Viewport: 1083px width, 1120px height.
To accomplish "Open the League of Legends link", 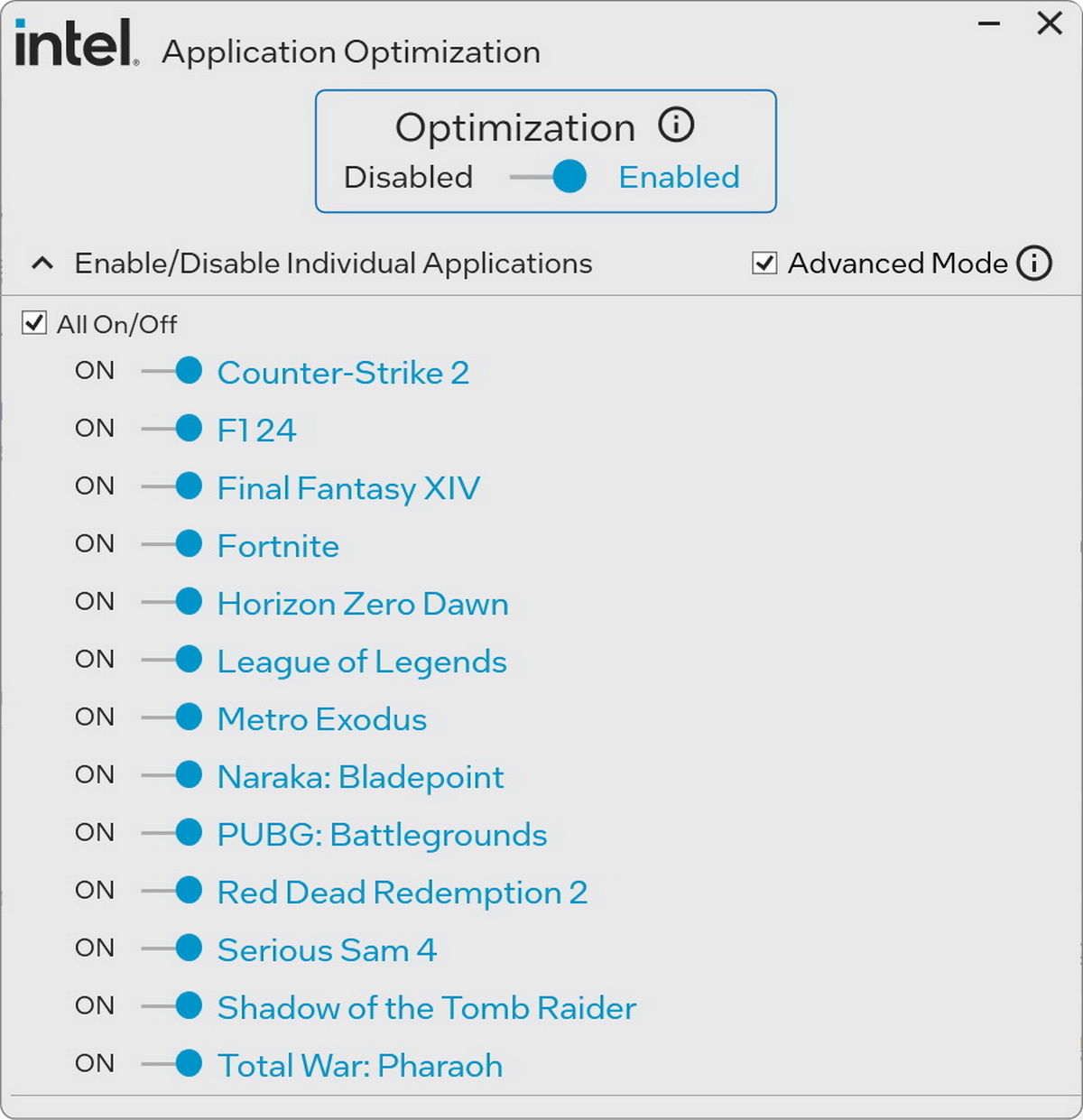I will tap(362, 662).
